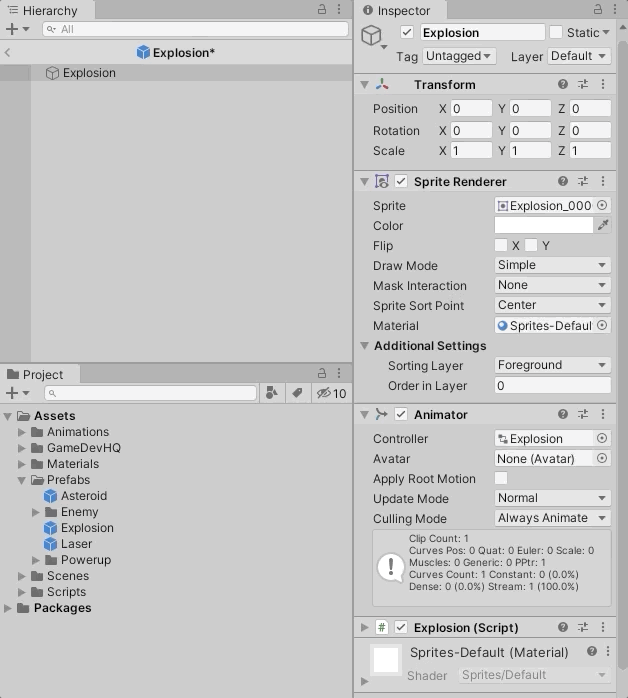The height and width of the screenshot is (698, 628).
Task: Open Inspector panel three-dot menu
Action: tap(615, 9)
